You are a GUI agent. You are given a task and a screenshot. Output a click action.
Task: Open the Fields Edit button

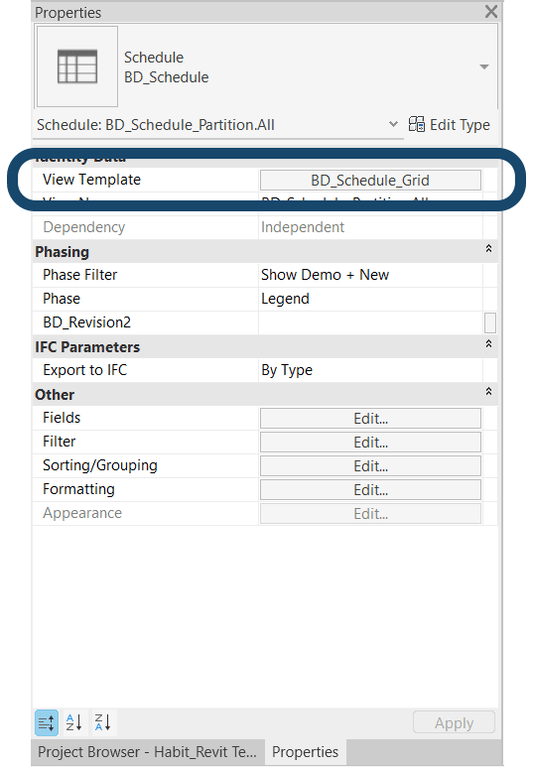click(370, 419)
